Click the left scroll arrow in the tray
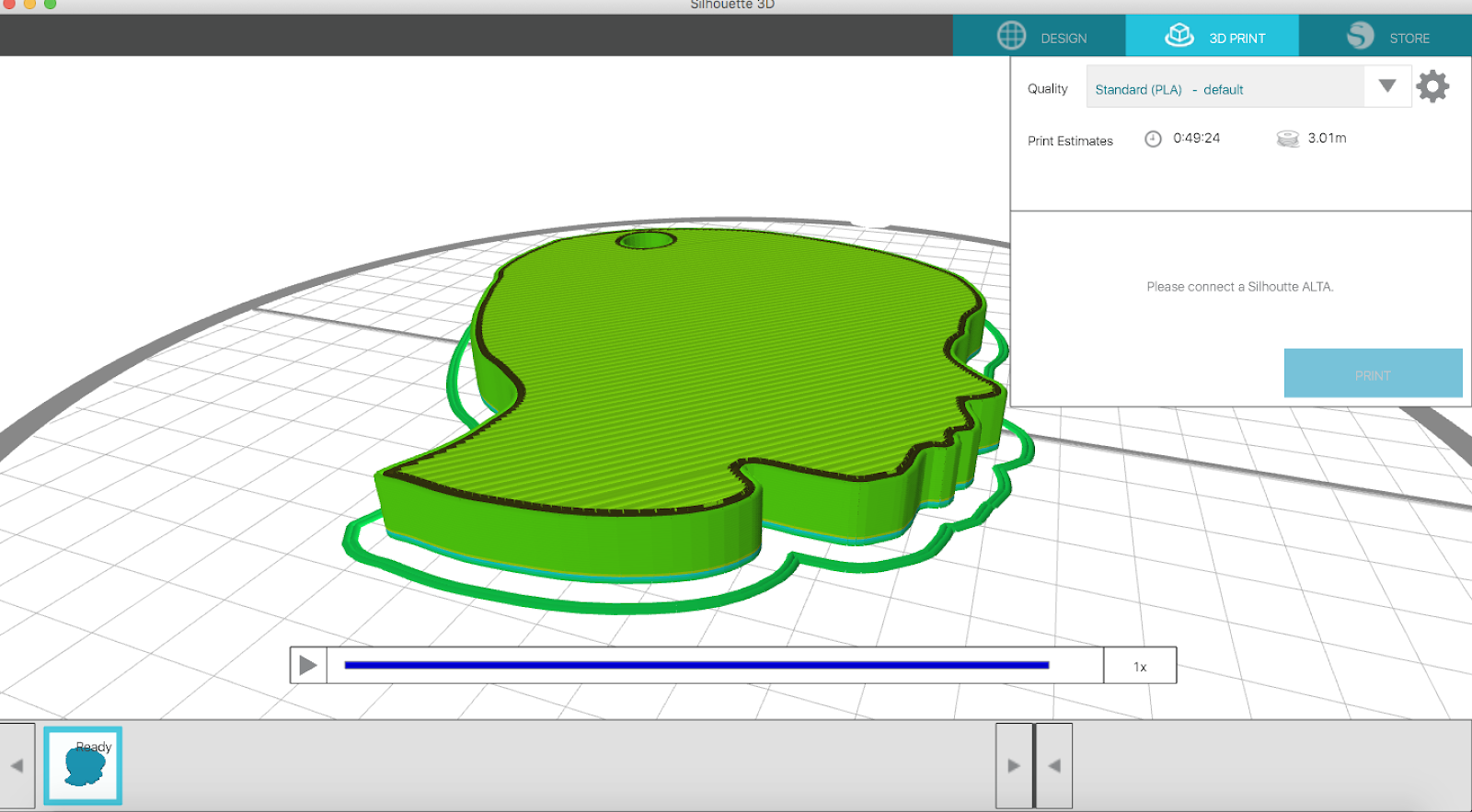This screenshot has width=1472, height=812. (x=17, y=765)
